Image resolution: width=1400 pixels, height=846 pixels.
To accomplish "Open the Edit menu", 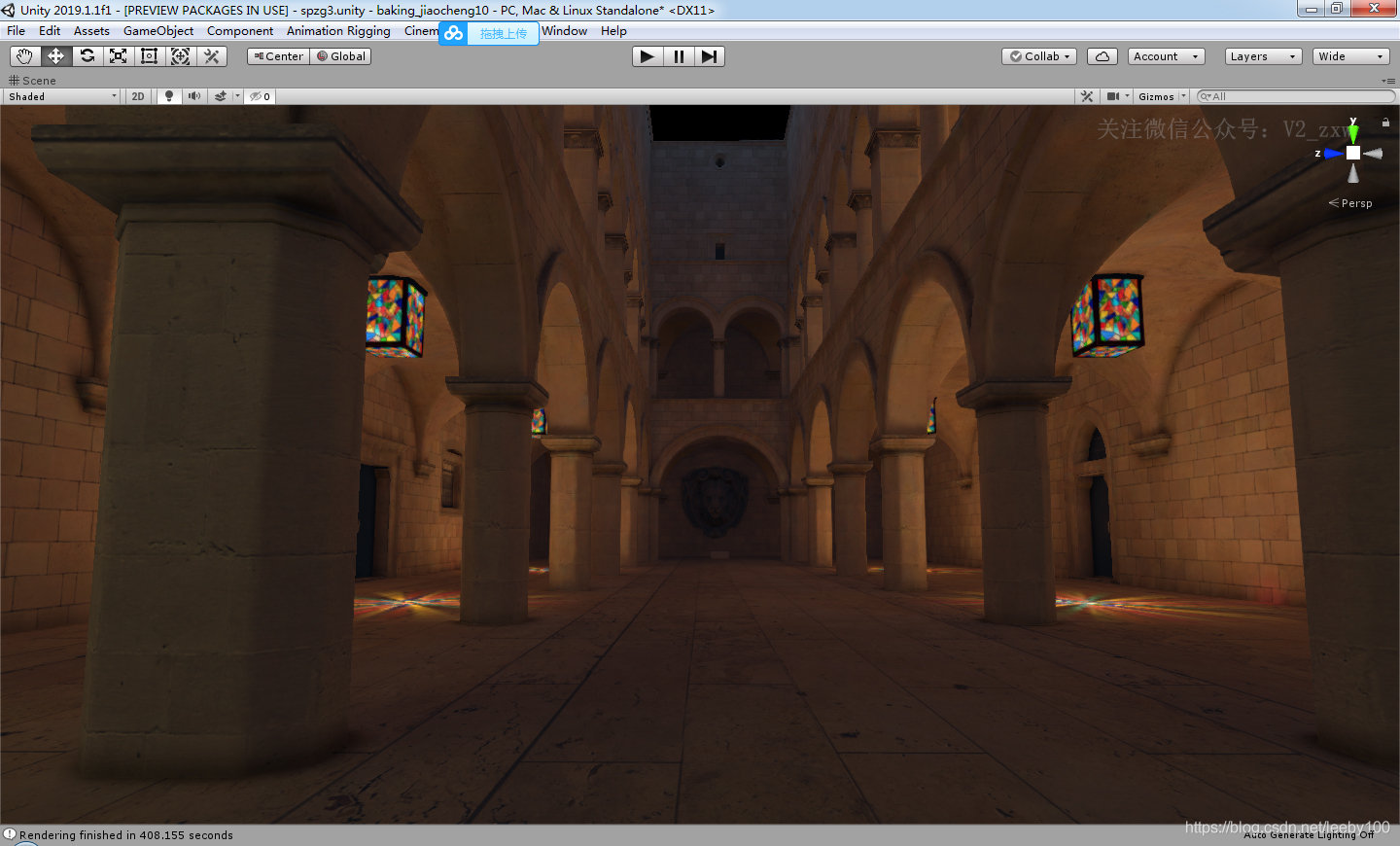I will pos(50,31).
